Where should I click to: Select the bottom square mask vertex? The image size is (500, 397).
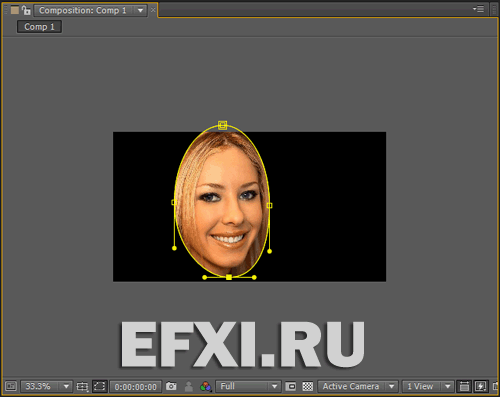[x=229, y=277]
